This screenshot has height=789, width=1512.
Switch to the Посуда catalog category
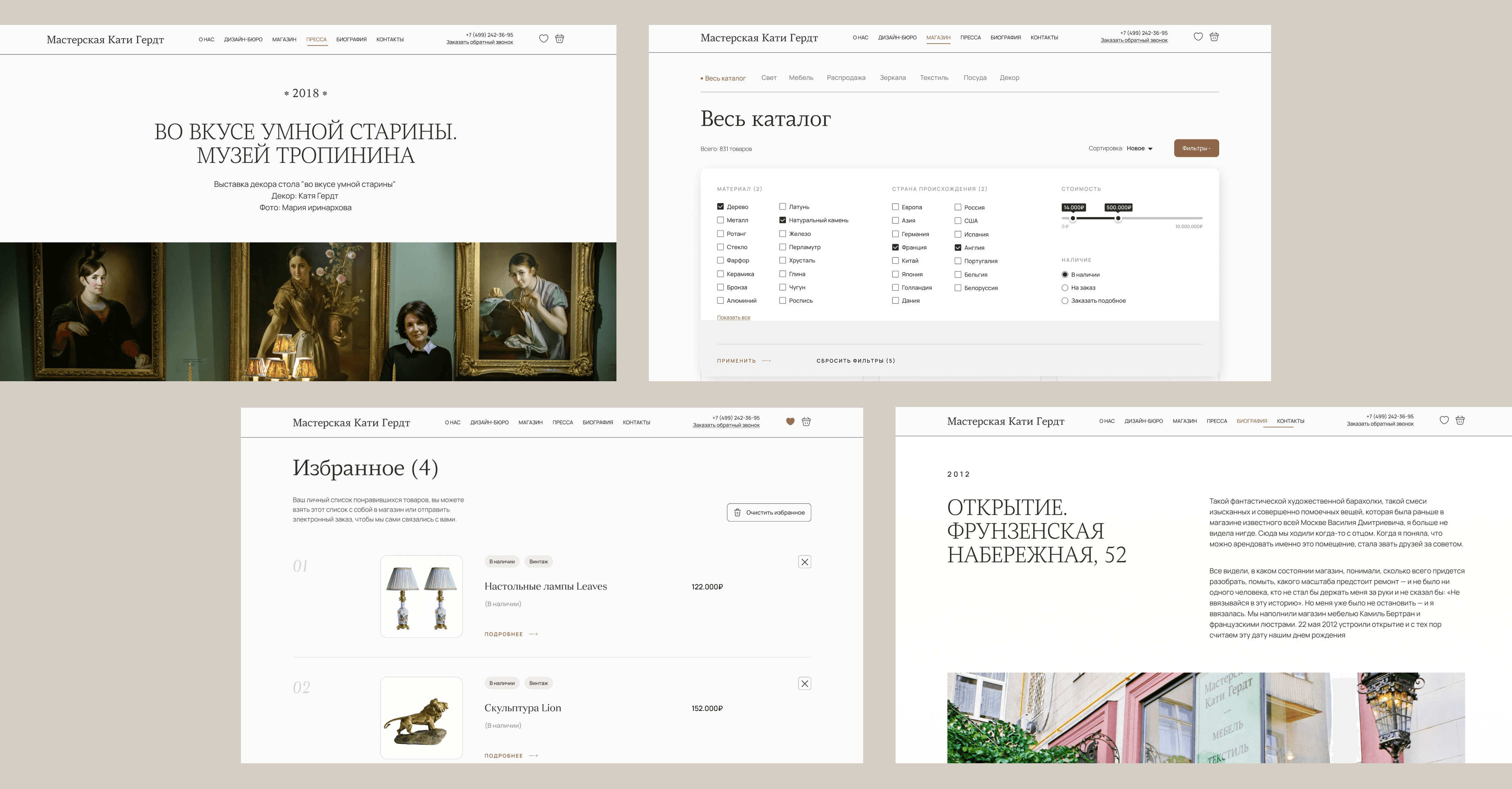975,77
